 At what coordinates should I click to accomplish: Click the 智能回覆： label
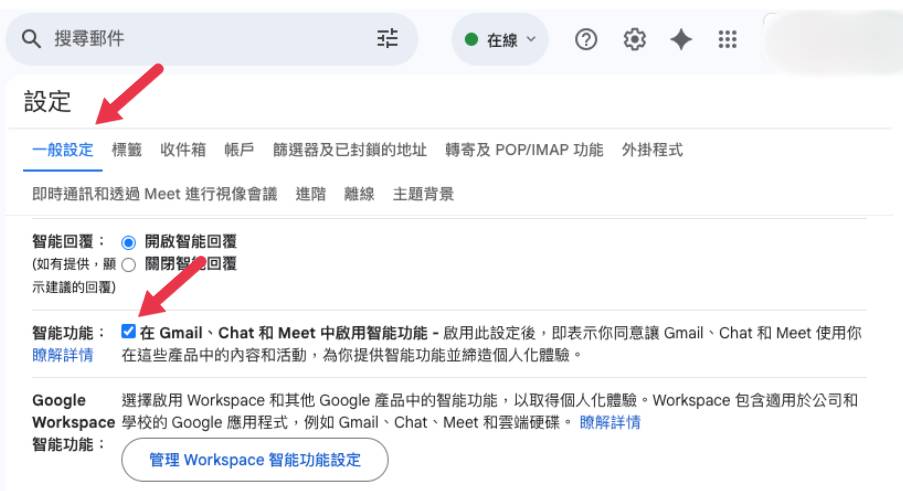click(x=69, y=241)
